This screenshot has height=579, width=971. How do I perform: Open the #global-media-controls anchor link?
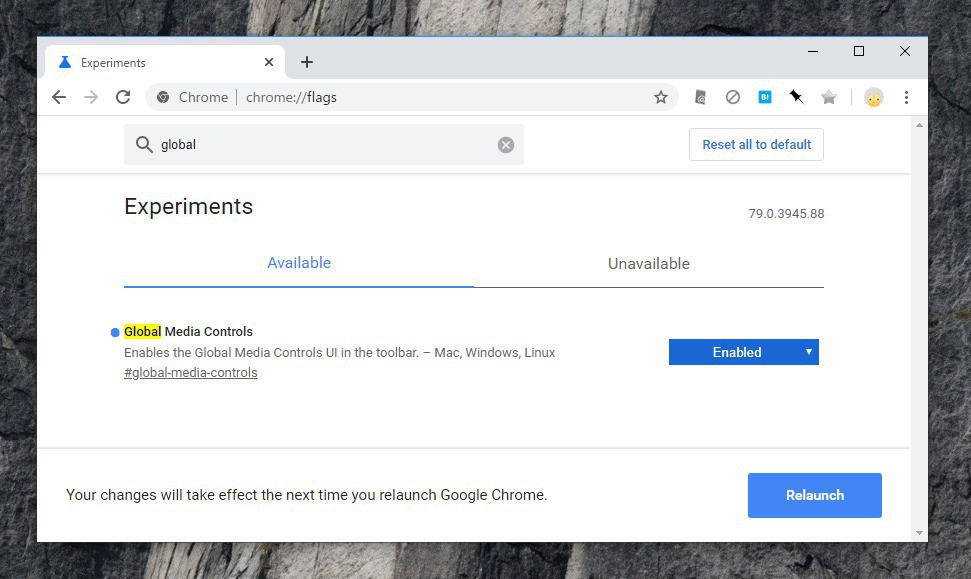(191, 373)
